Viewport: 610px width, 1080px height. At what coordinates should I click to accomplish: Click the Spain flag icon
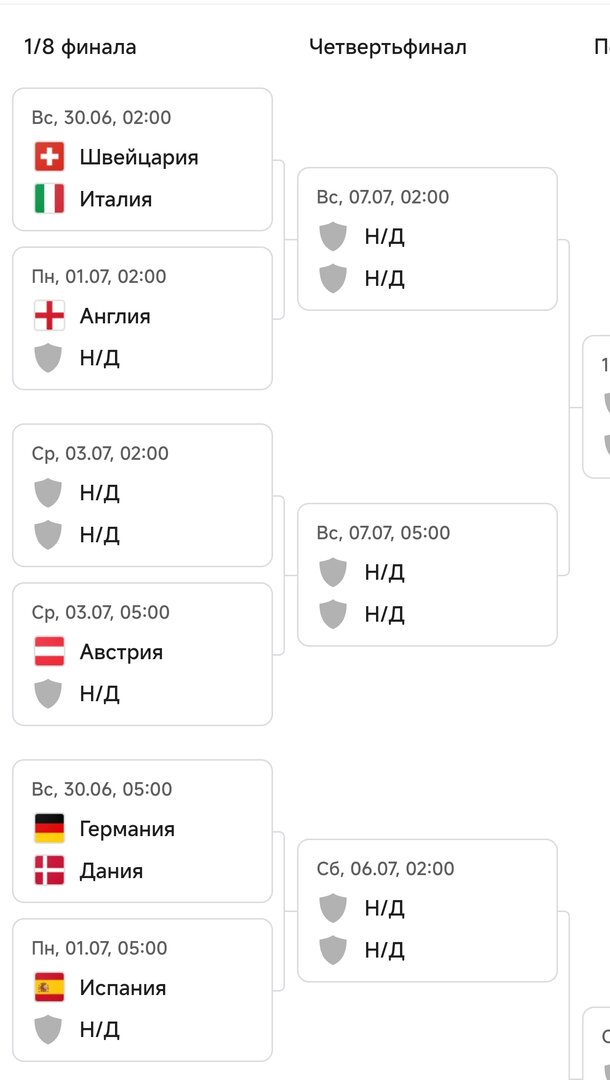49,988
